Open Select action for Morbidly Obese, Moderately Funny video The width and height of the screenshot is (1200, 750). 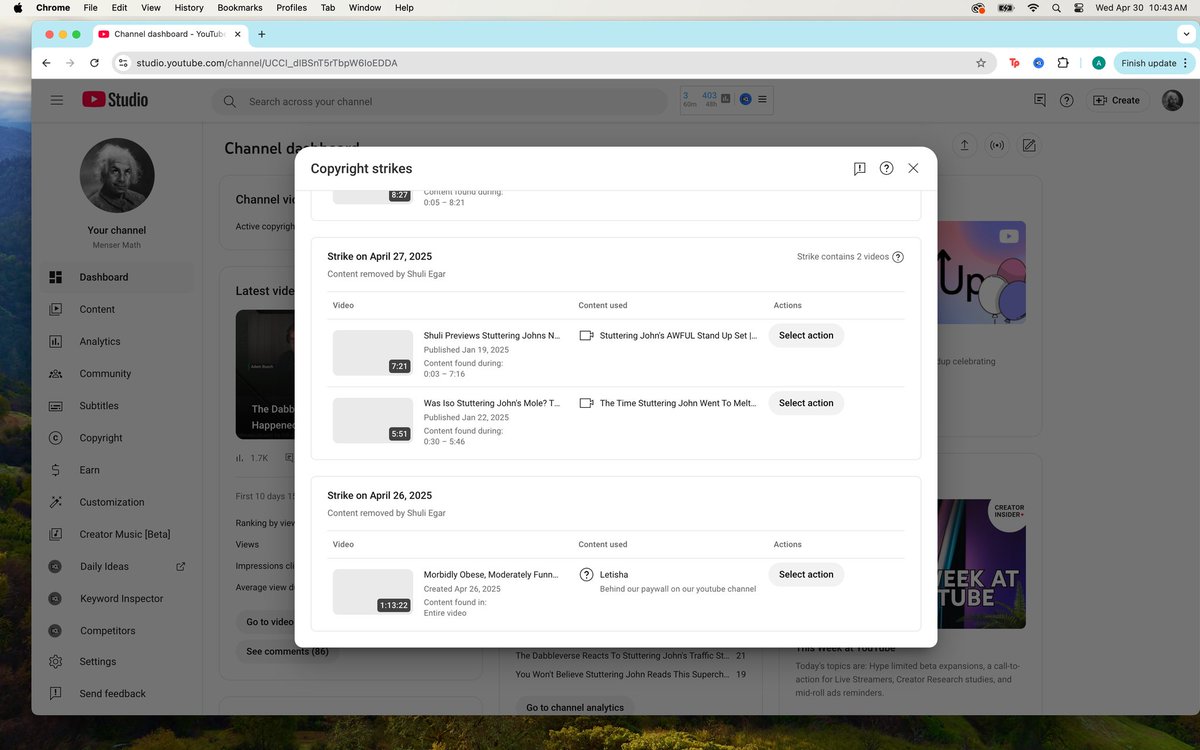(x=806, y=574)
